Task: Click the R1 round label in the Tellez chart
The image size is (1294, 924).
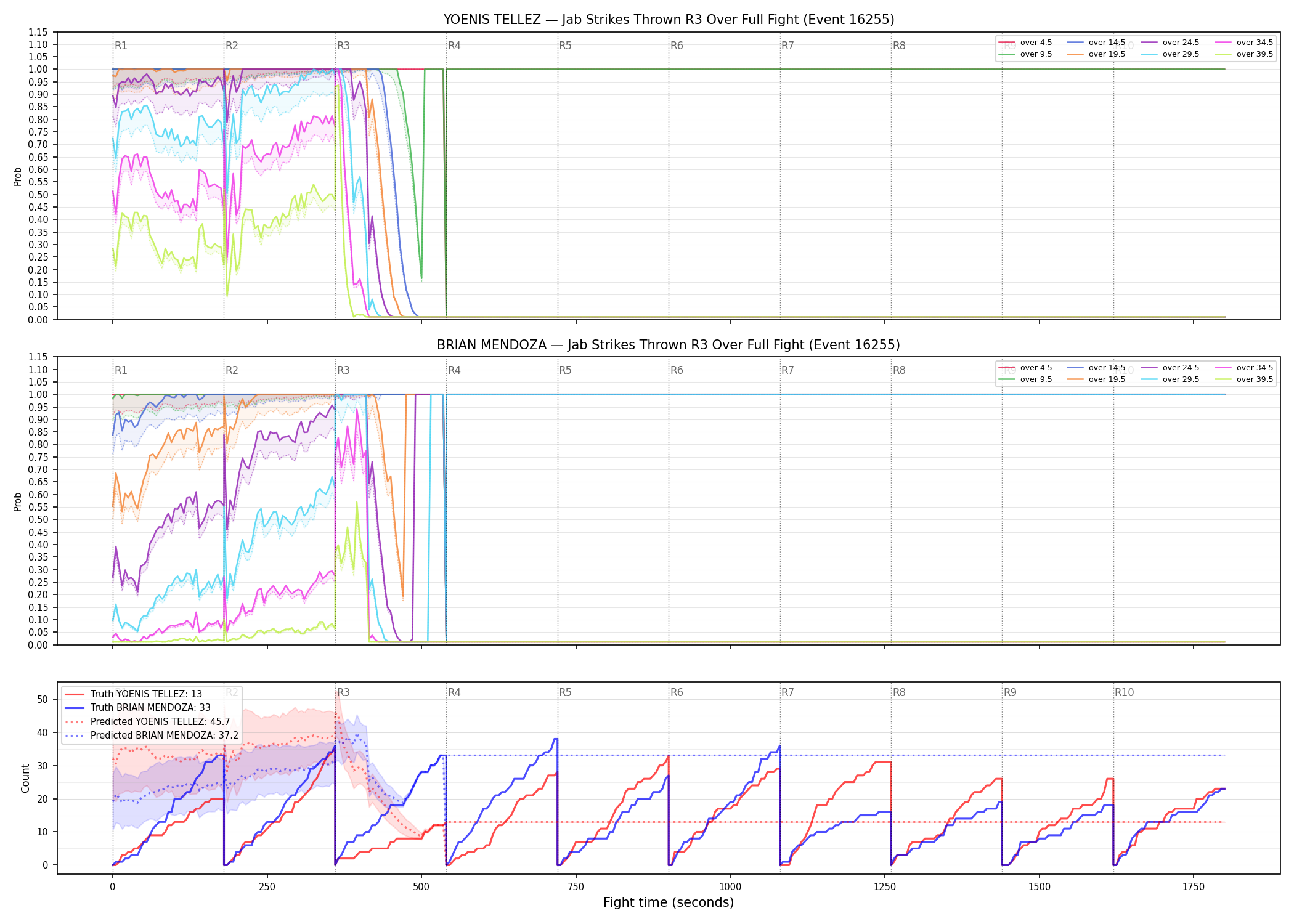Action: click(x=121, y=46)
